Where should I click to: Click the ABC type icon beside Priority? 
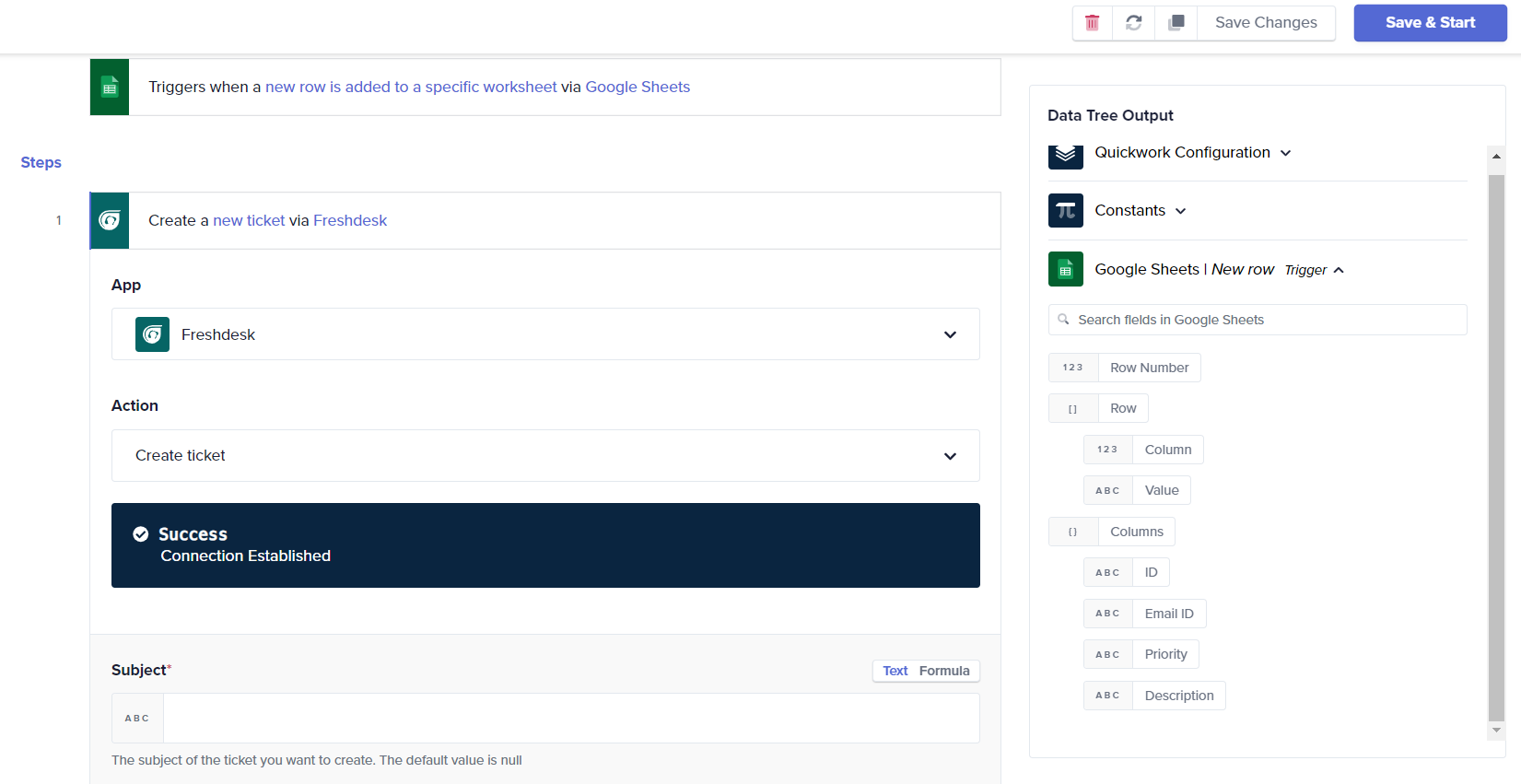1108,654
